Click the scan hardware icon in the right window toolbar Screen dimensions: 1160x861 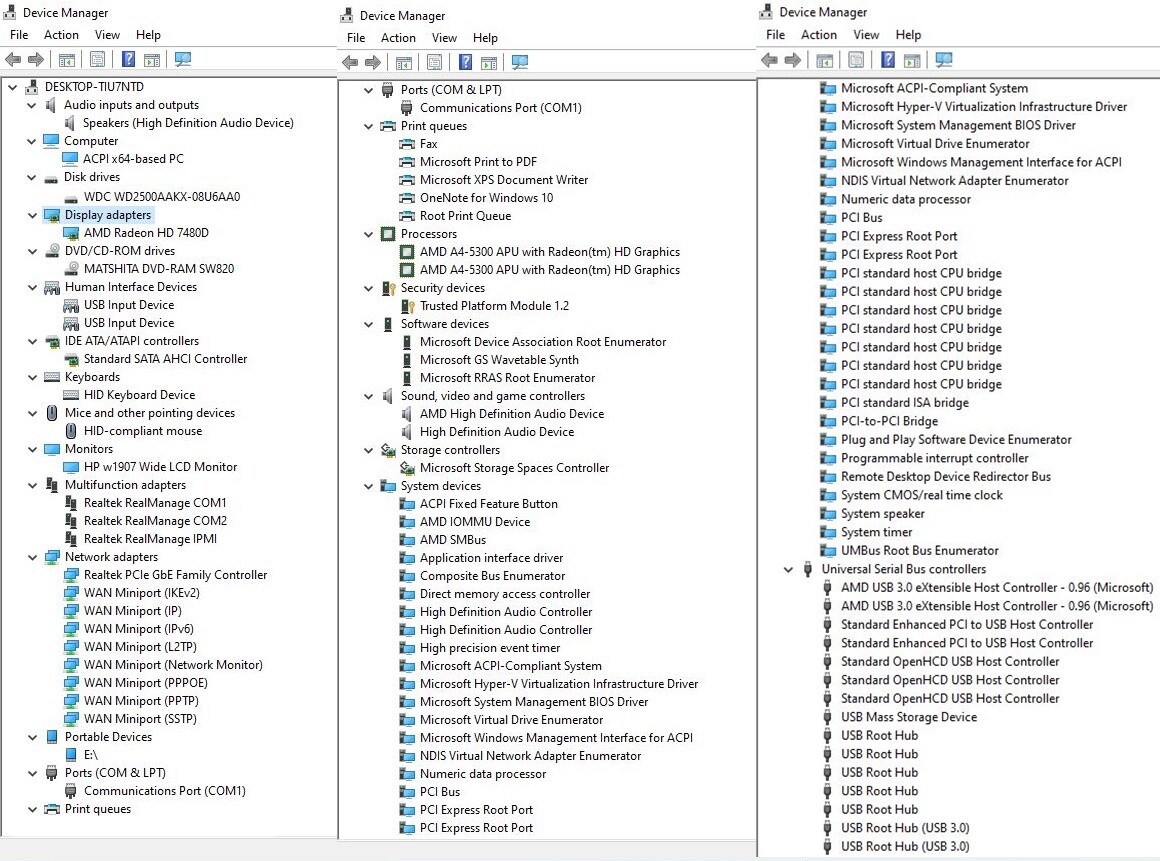tap(943, 60)
